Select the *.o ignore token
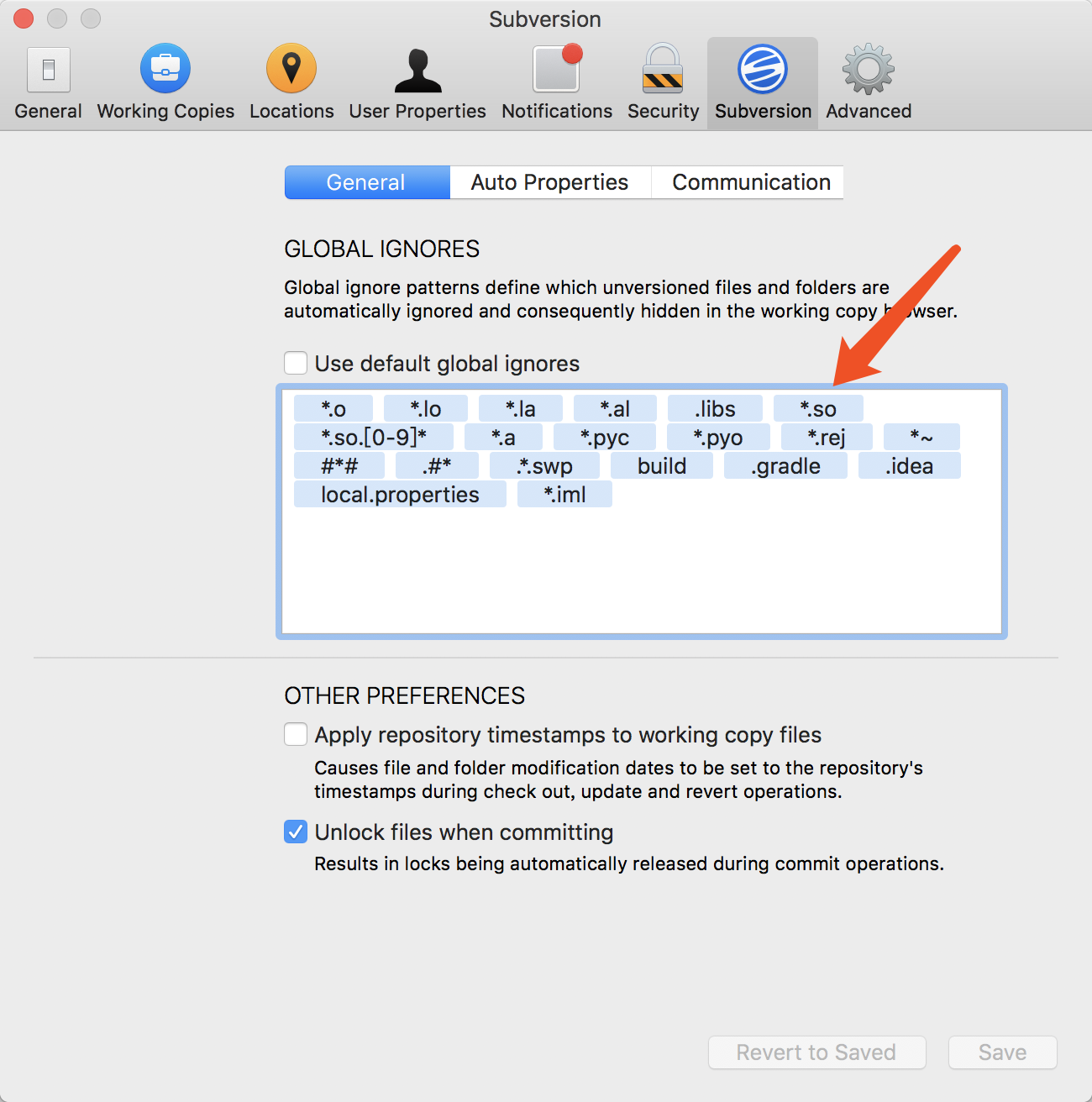 [x=333, y=409]
